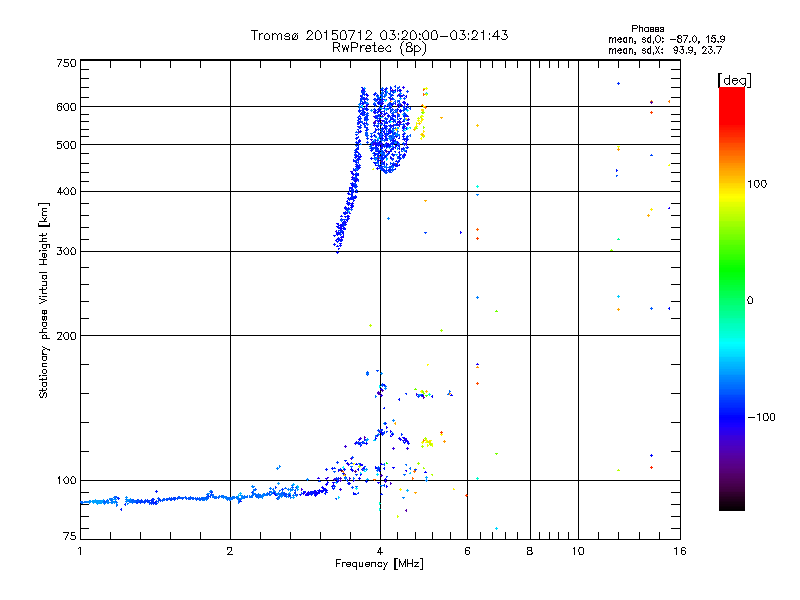Select the 'mean, sd,O: -87.0, 15.9' statistics line
The height and width of the screenshot is (600, 800).
666,40
